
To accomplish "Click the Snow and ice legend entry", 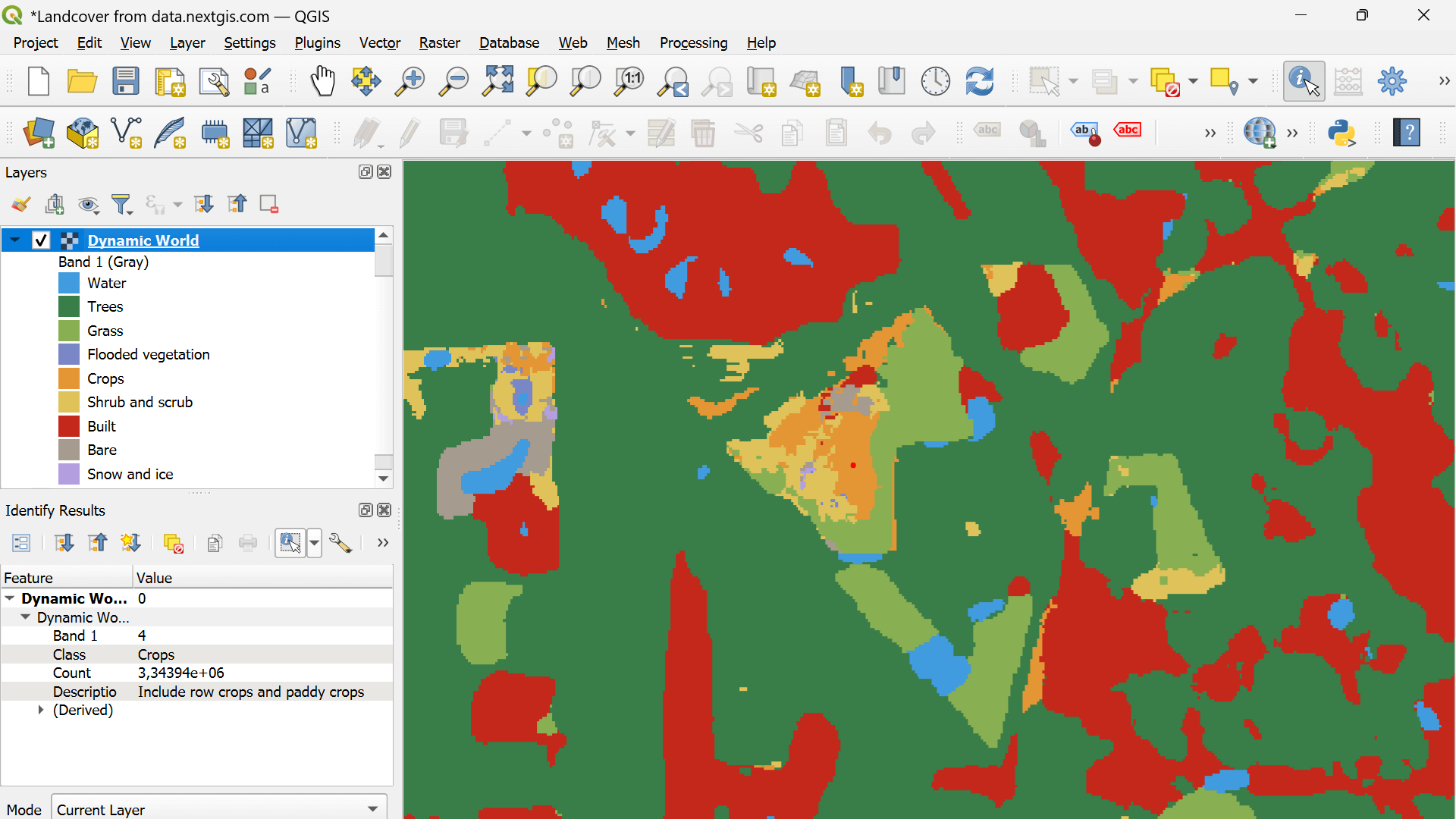I will (x=130, y=474).
